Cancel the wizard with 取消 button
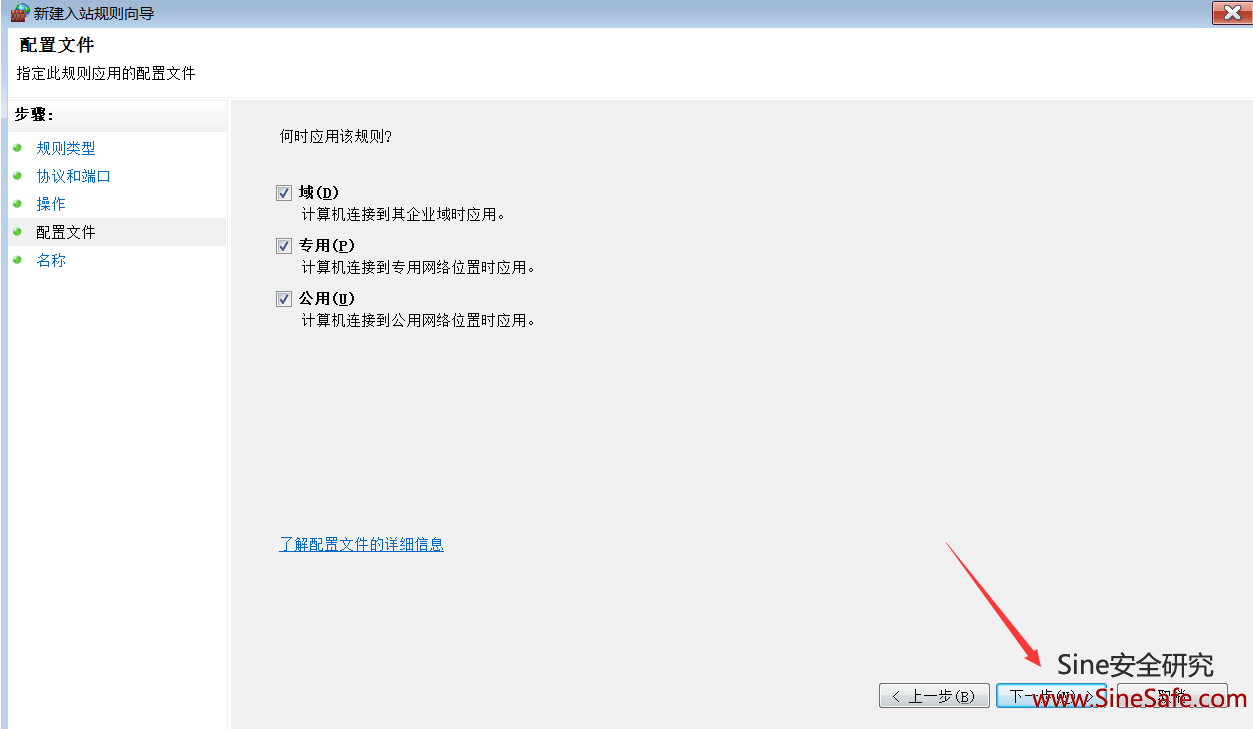Image resolution: width=1253 pixels, height=729 pixels. [x=1172, y=696]
